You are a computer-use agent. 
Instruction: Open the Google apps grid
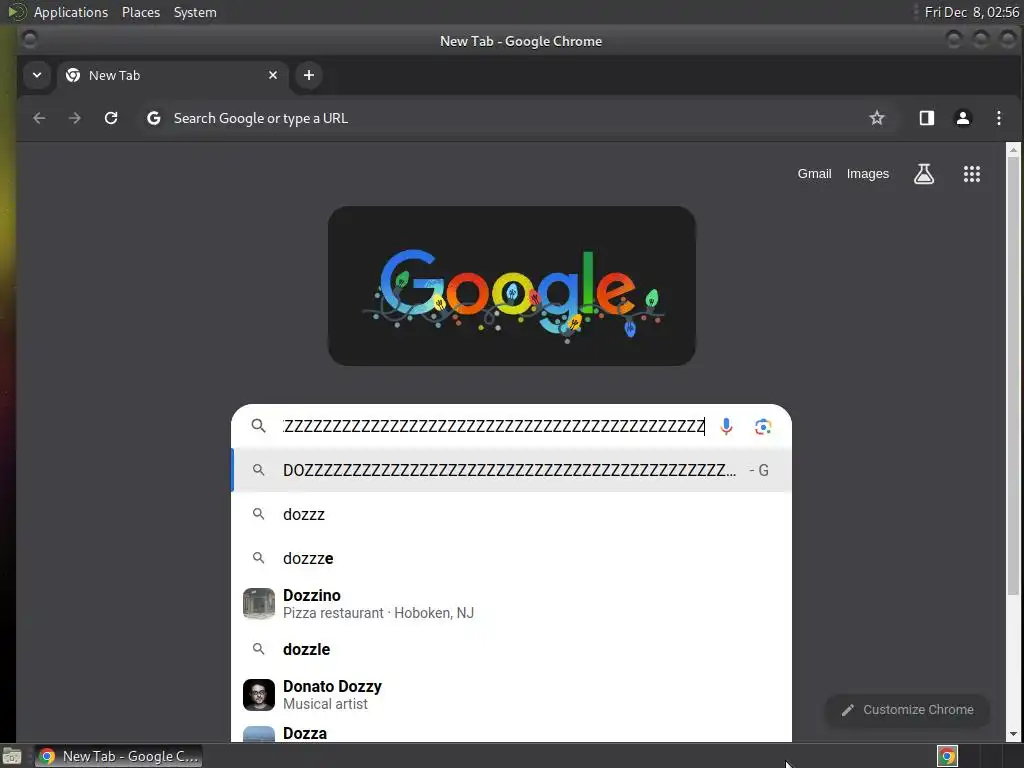tap(972, 174)
